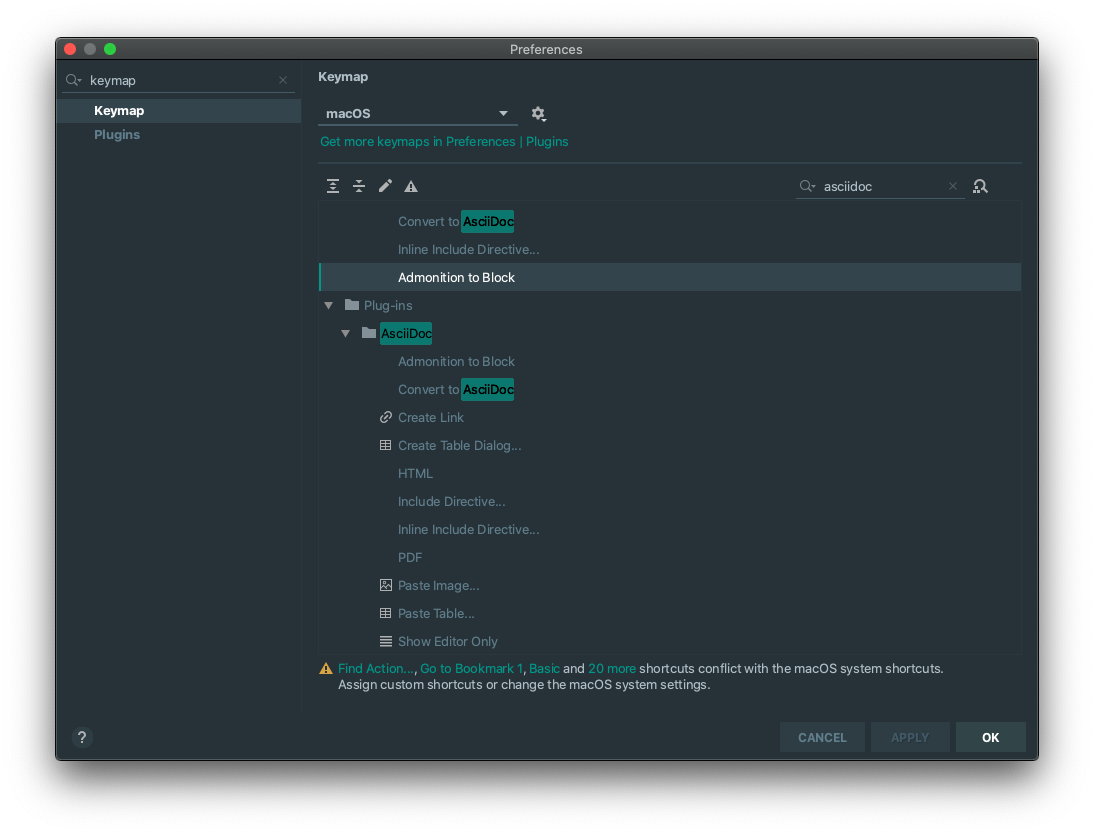Clear the keymap settings search field
This screenshot has width=1094, height=834.
(283, 80)
